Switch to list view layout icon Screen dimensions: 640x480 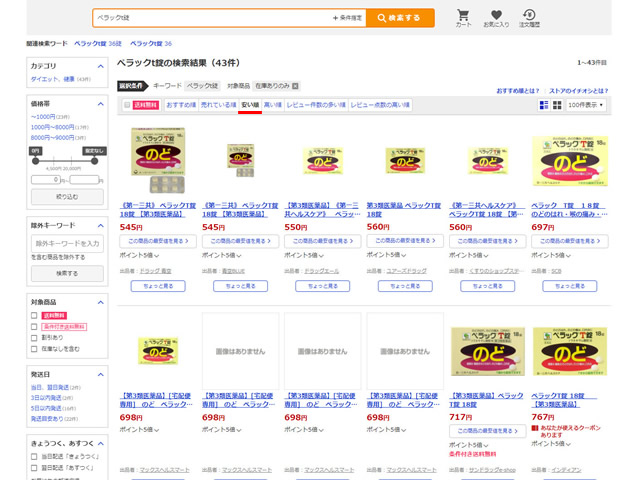tap(544, 105)
